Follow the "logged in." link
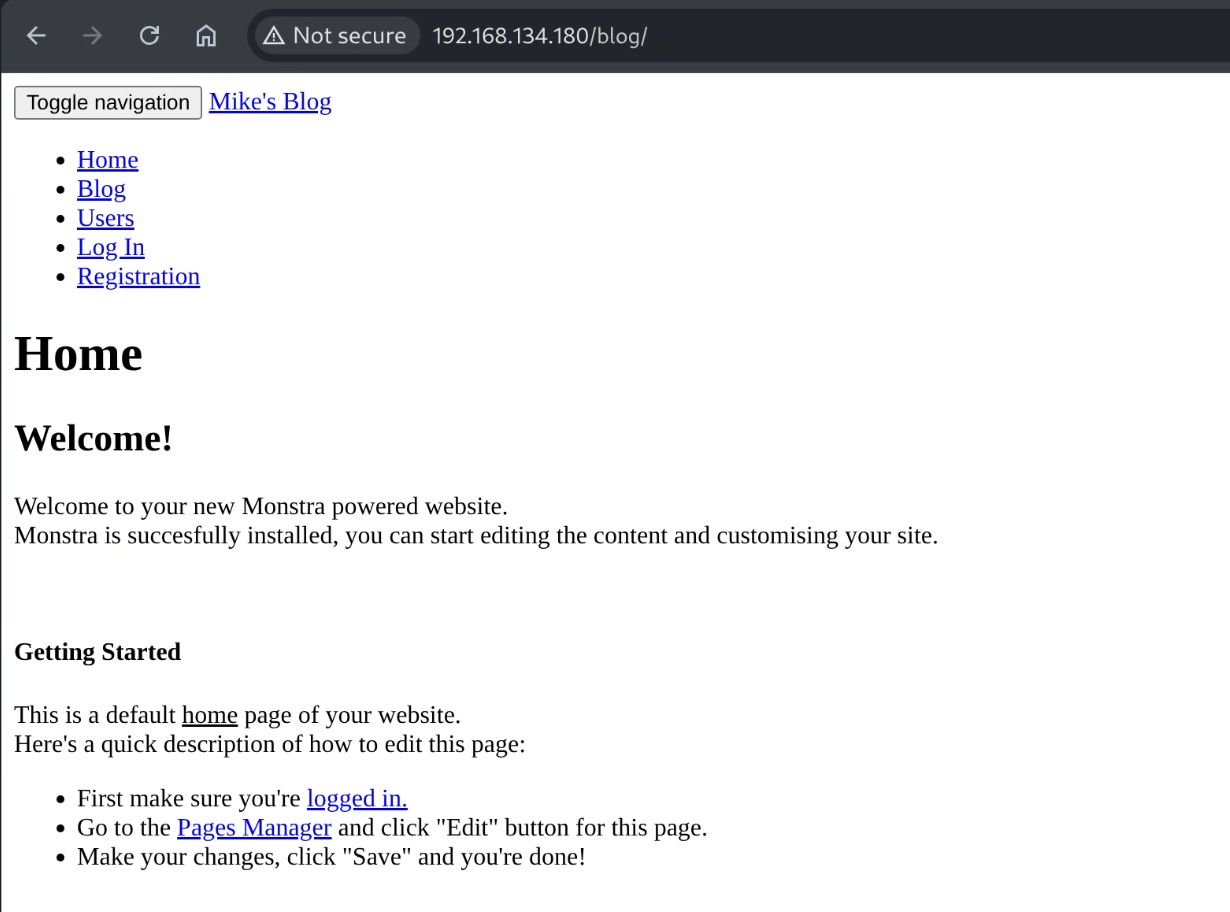1230x912 pixels. coord(357,798)
